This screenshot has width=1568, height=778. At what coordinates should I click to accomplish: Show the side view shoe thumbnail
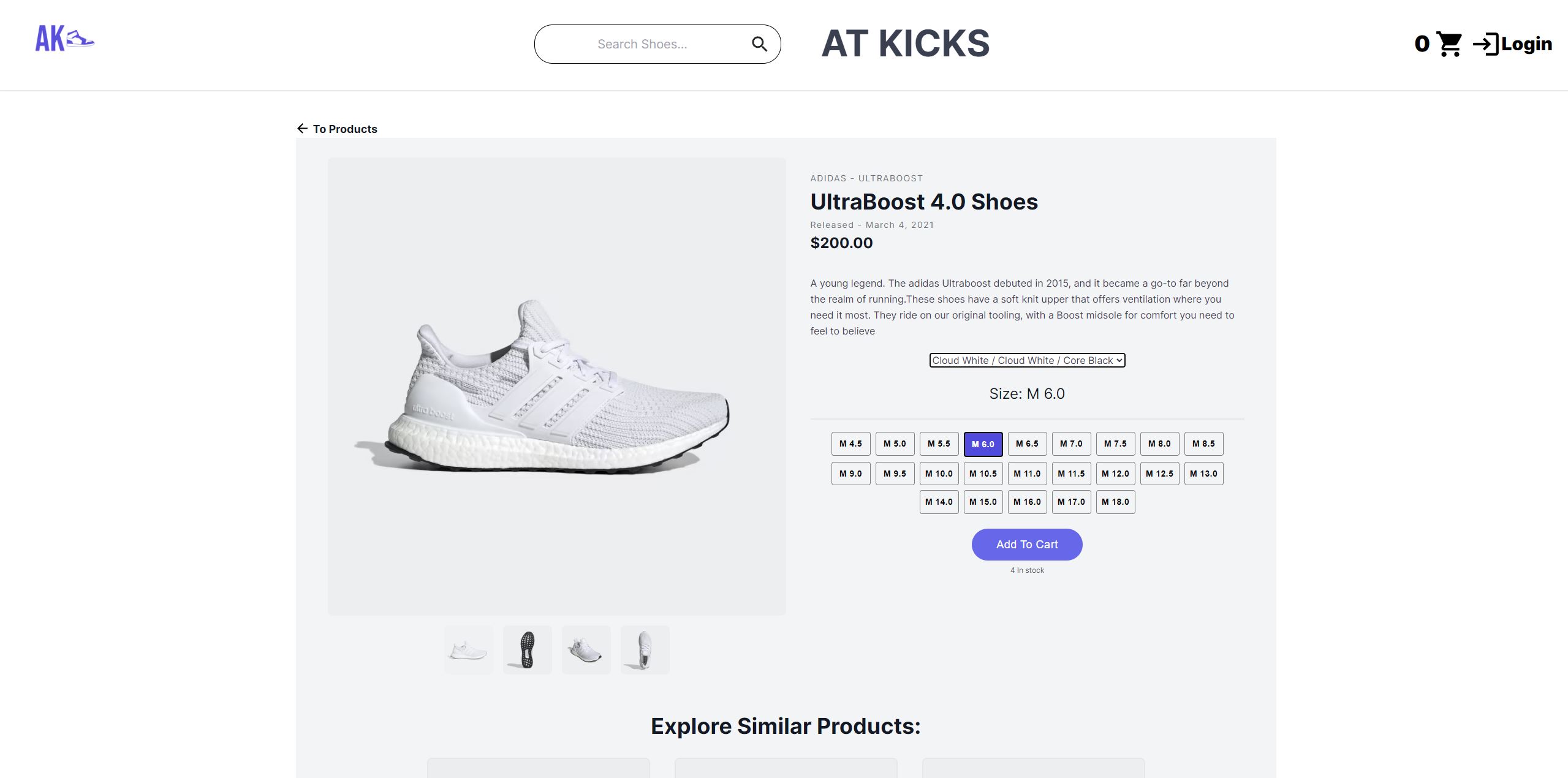tap(468, 650)
